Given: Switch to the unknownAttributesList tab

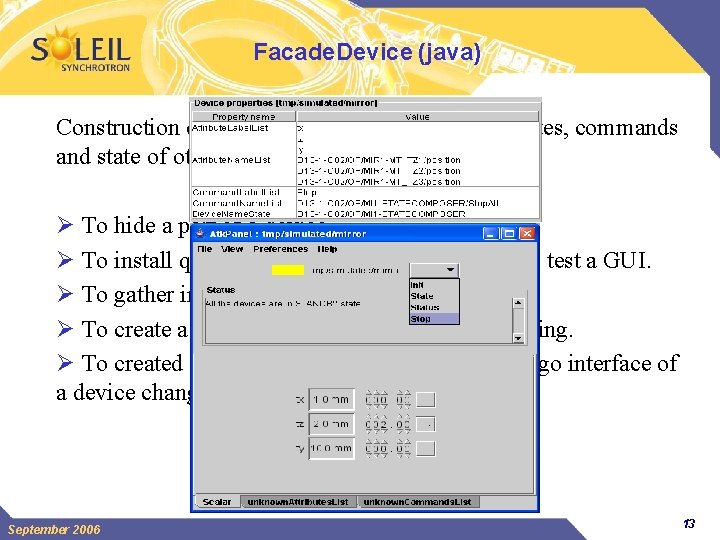Looking at the screenshot, I should coord(298,502).
